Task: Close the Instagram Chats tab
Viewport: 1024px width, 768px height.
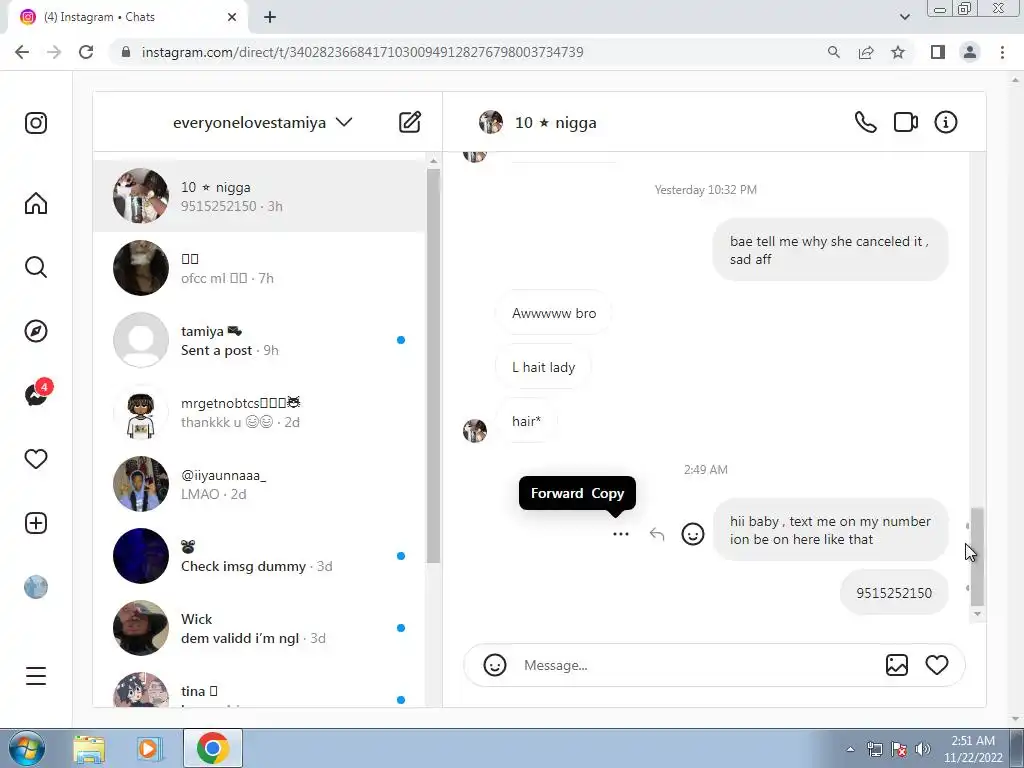Action: coord(232,17)
